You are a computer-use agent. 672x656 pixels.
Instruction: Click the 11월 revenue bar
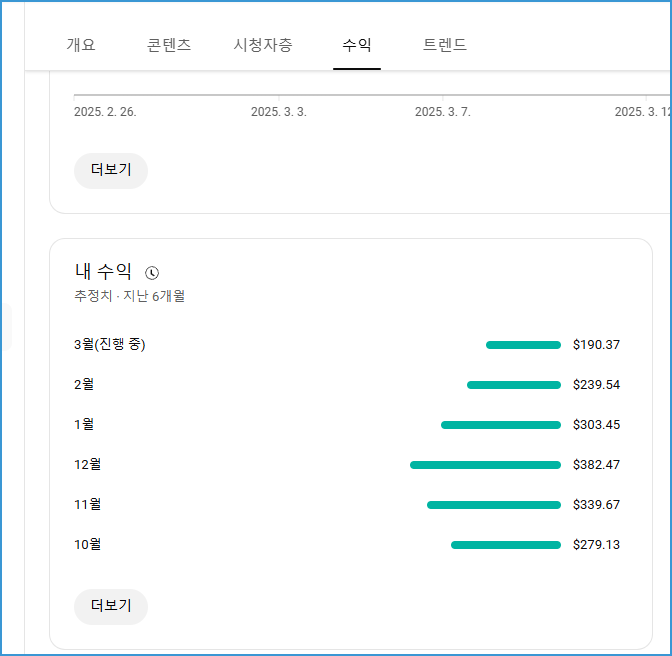pyautogui.click(x=494, y=505)
